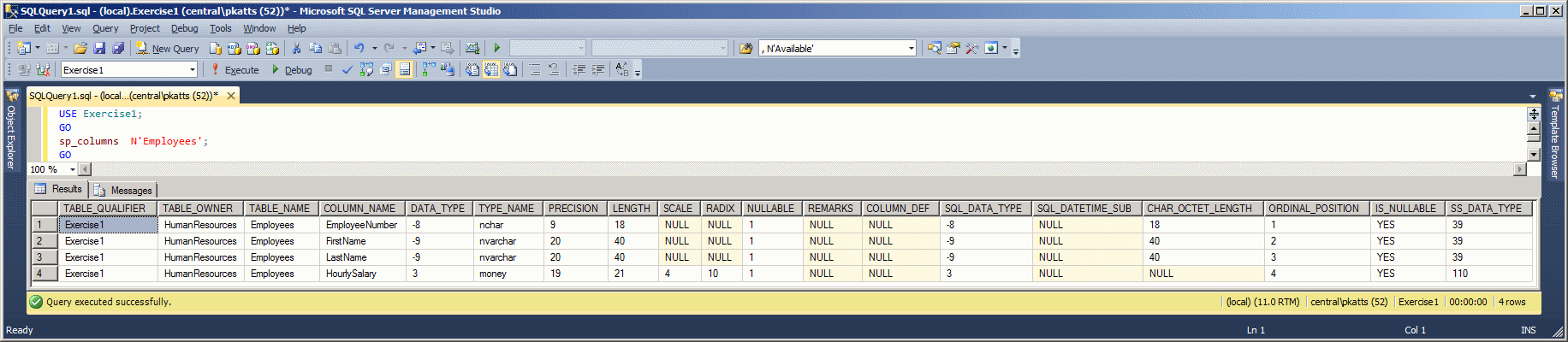Expand the Undo history dropdown arrow

pyautogui.click(x=374, y=48)
